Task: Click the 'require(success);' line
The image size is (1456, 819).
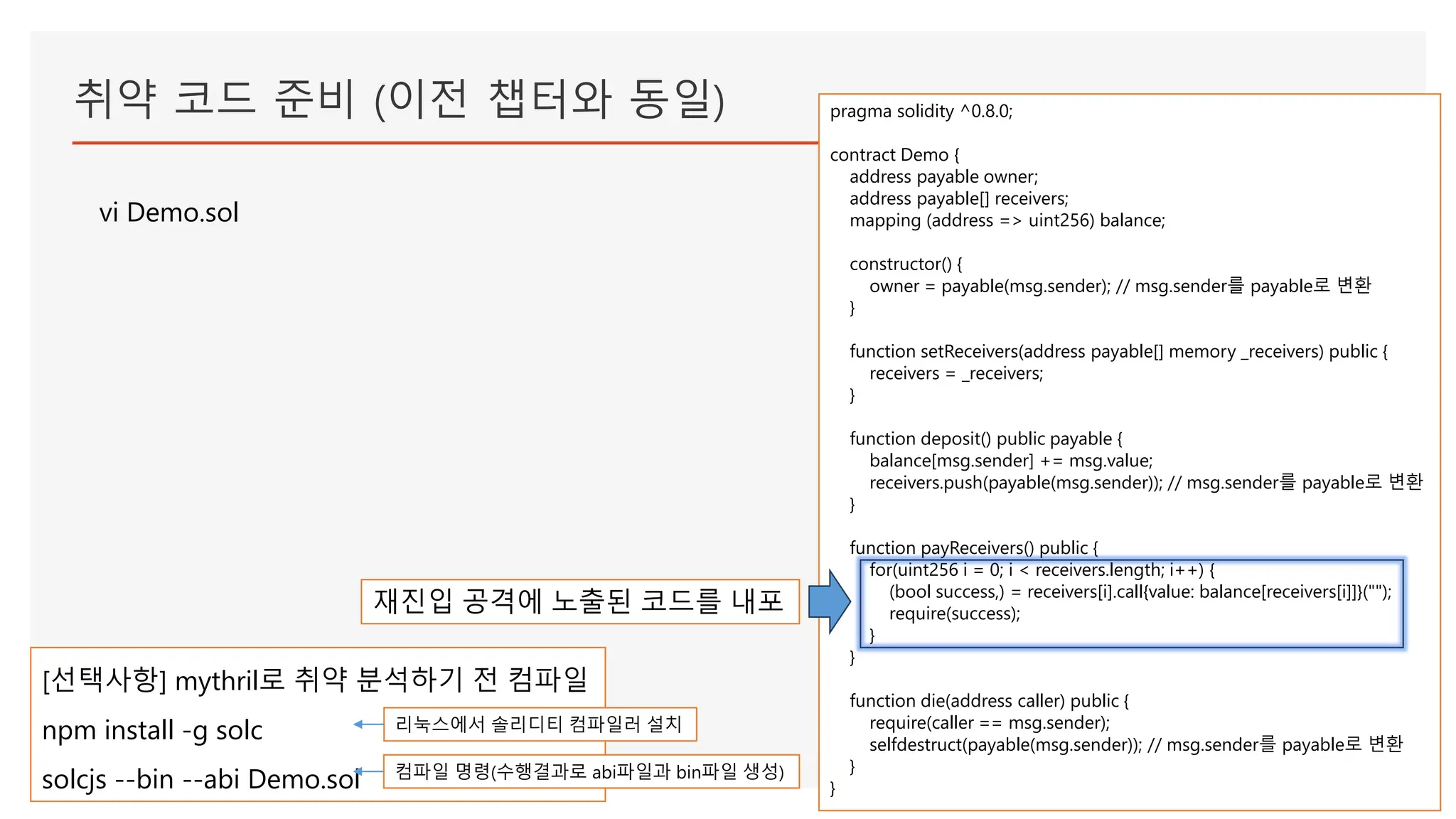Action: tap(954, 614)
